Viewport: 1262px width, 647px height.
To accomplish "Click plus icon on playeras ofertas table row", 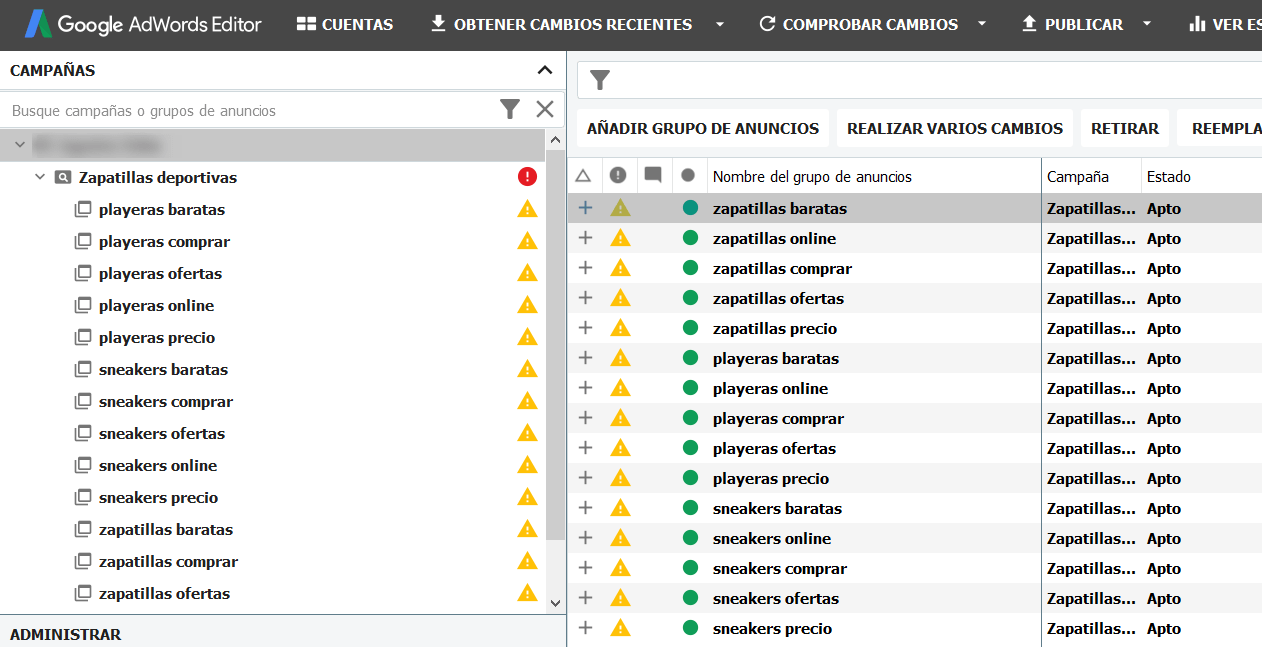I will (586, 448).
